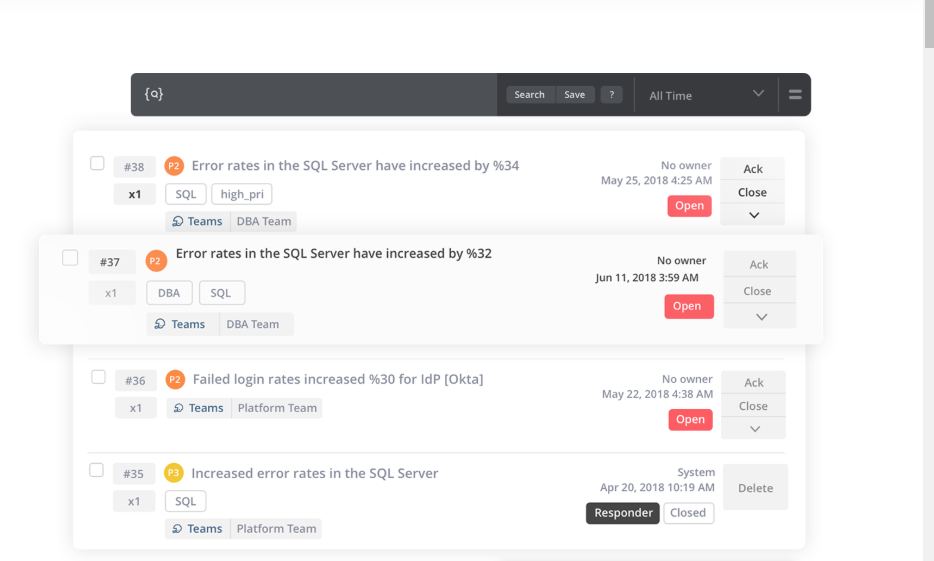
Task: Open the hamburger menu icon
Action: [x=795, y=95]
